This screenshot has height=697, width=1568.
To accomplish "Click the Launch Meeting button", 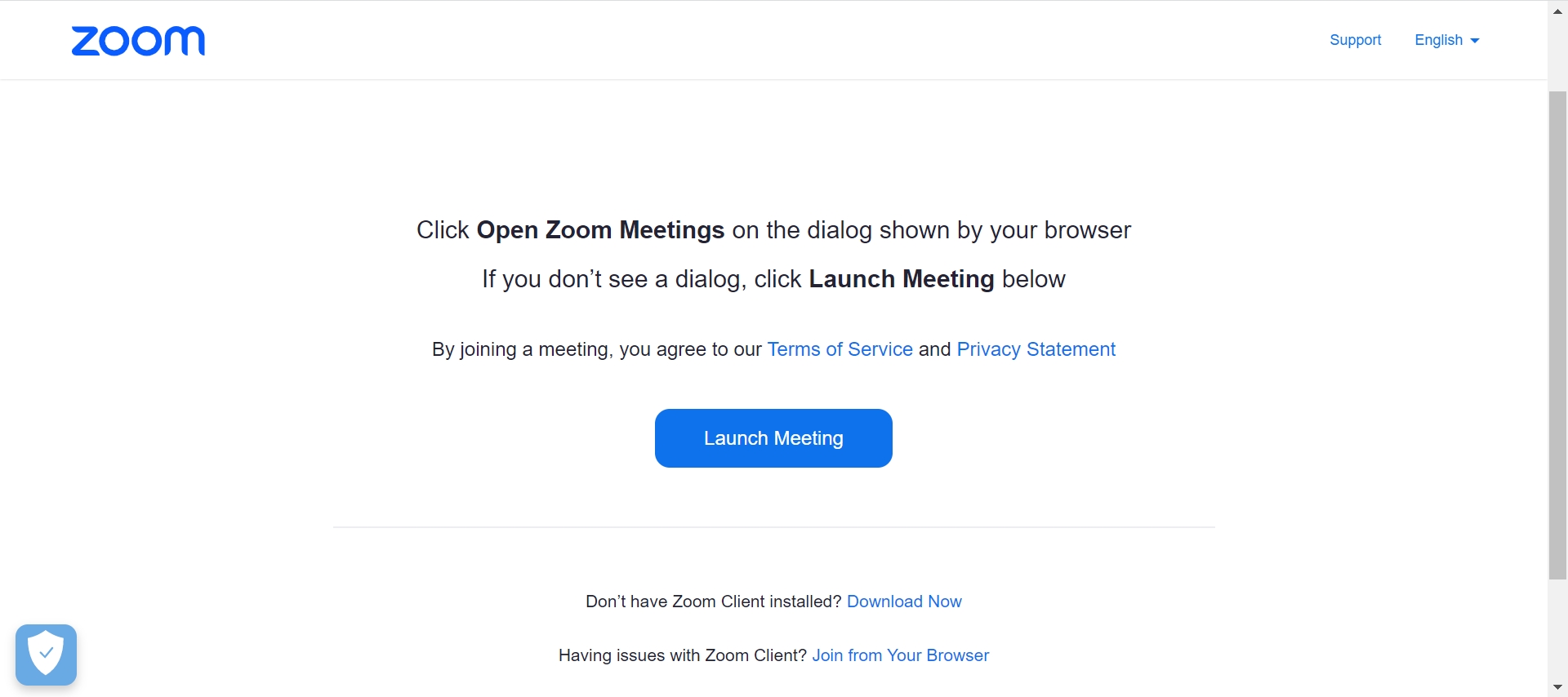I will point(773,437).
